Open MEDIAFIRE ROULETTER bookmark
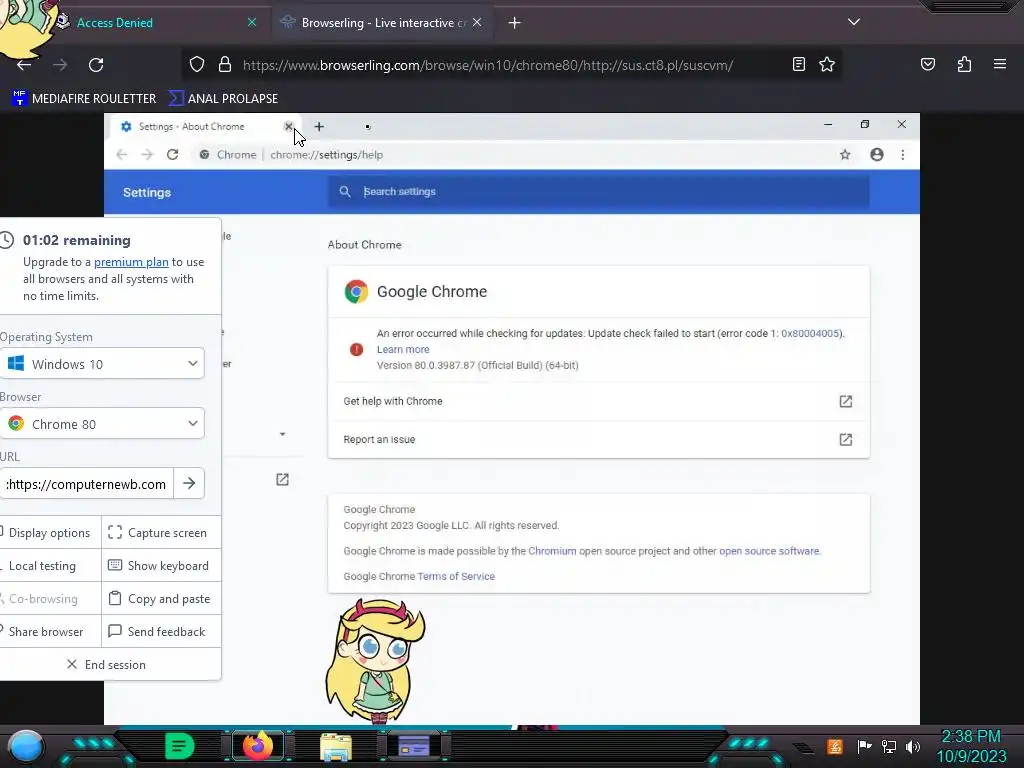Screen dimensions: 1024x768 pos(84,99)
